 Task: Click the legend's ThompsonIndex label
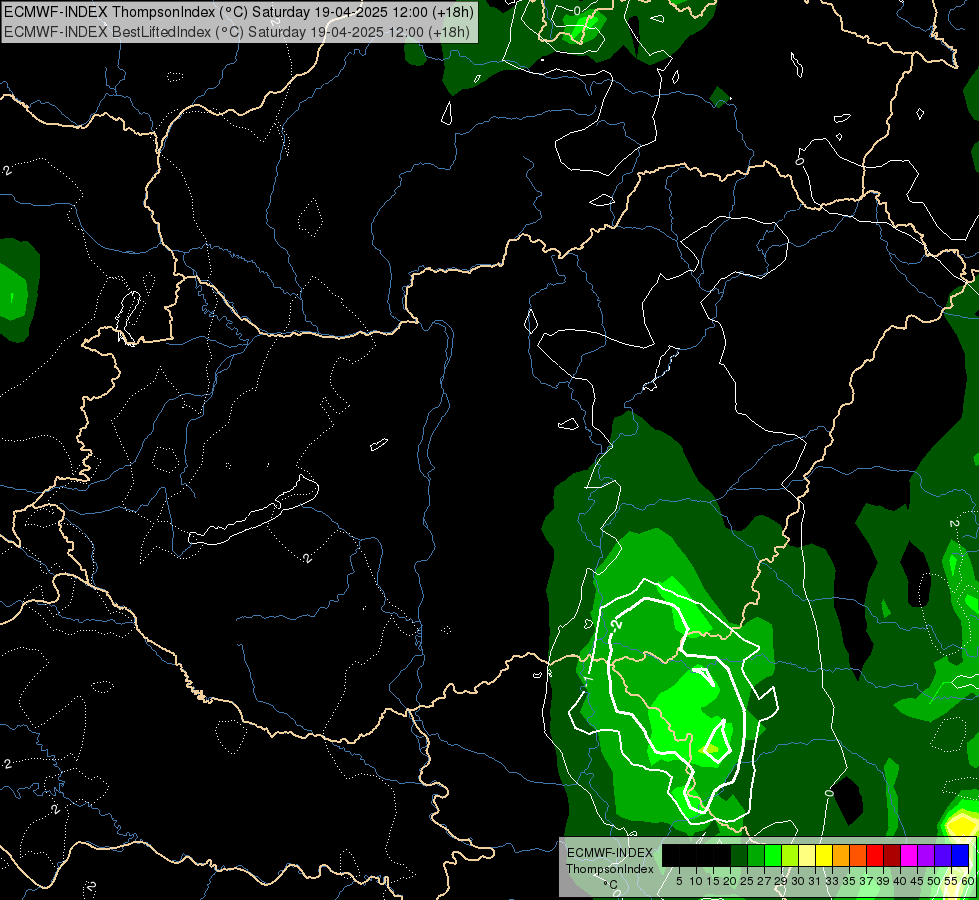pyautogui.click(x=610, y=869)
